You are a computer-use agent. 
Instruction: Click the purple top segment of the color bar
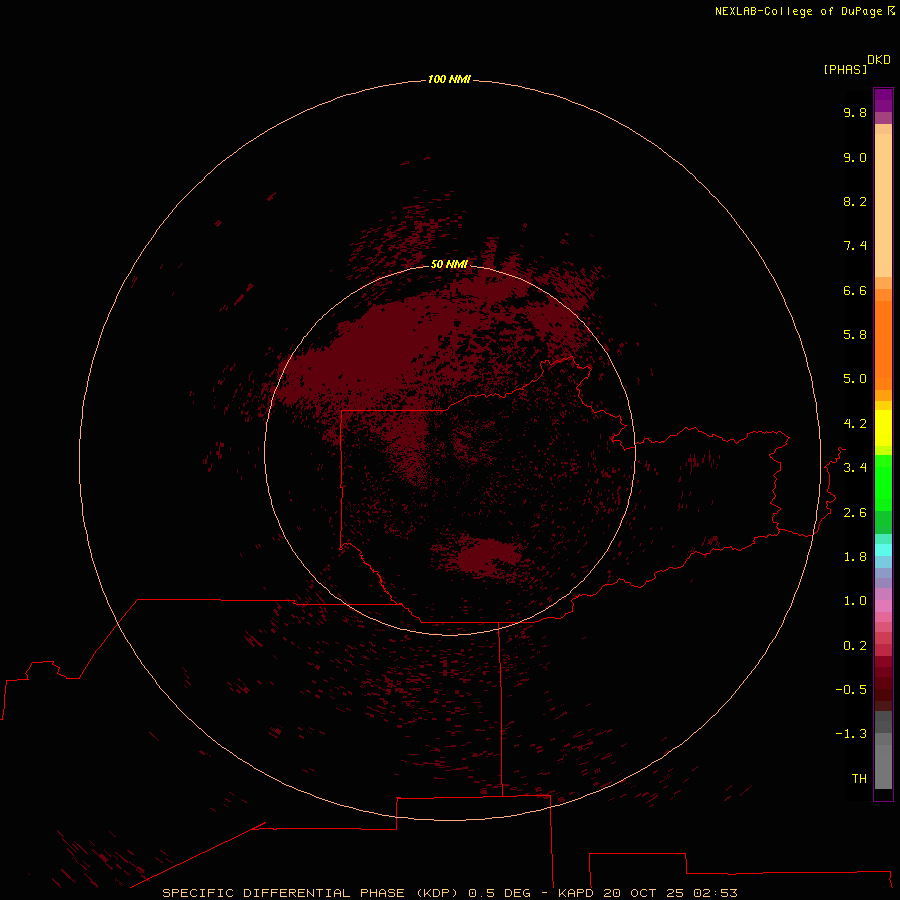tap(883, 100)
